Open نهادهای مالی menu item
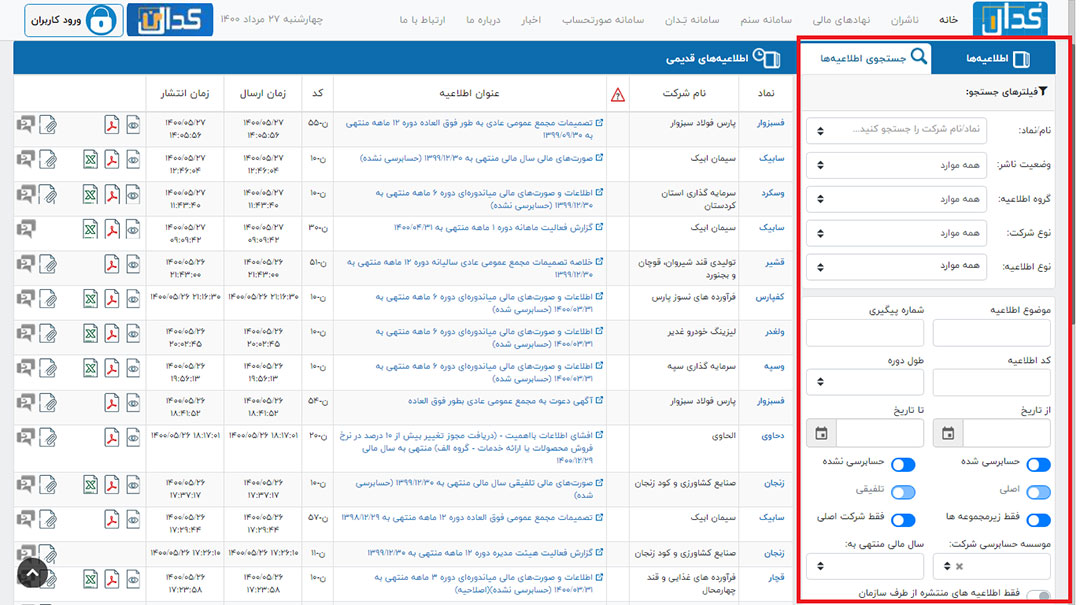This screenshot has height=605, width=1080. point(841,20)
